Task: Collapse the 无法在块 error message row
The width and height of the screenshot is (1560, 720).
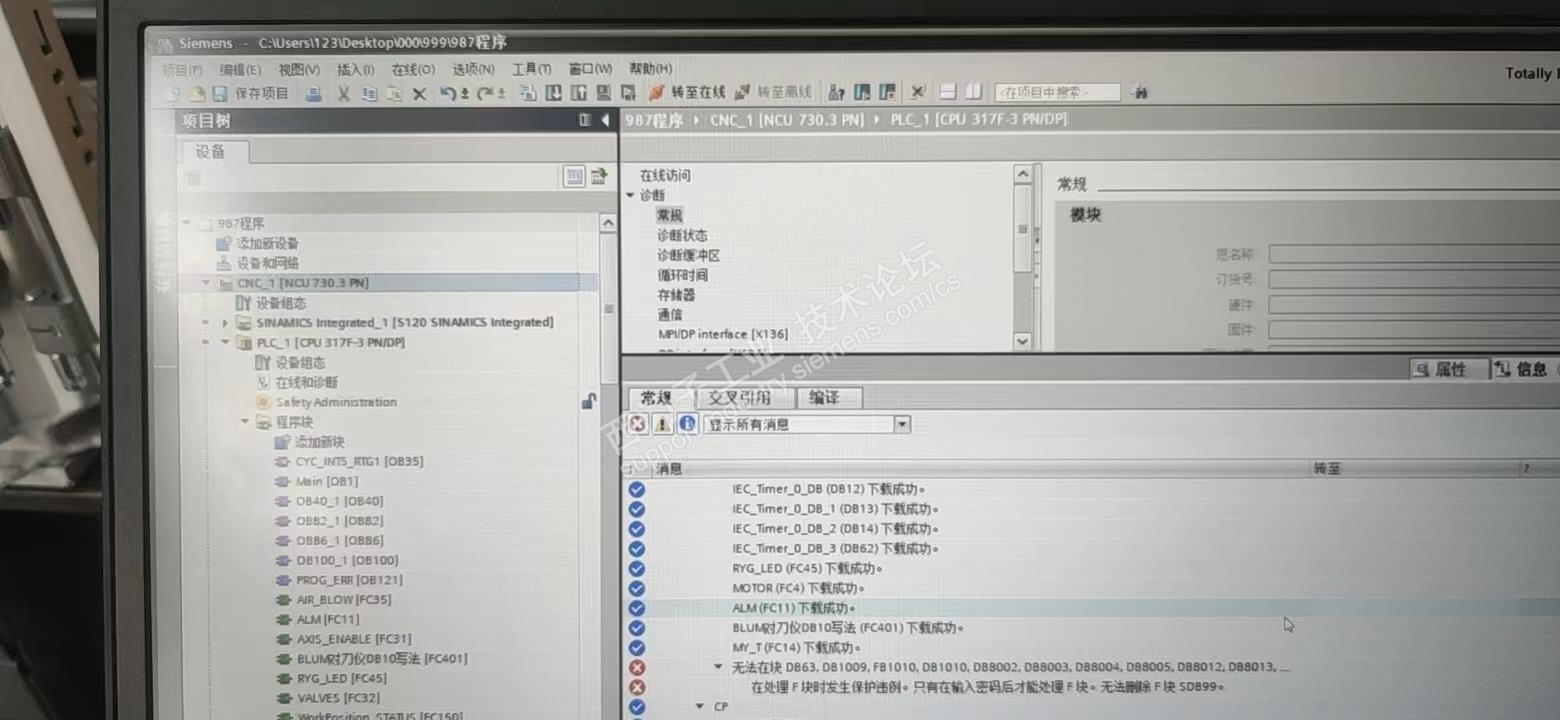Action: pyautogui.click(x=718, y=667)
